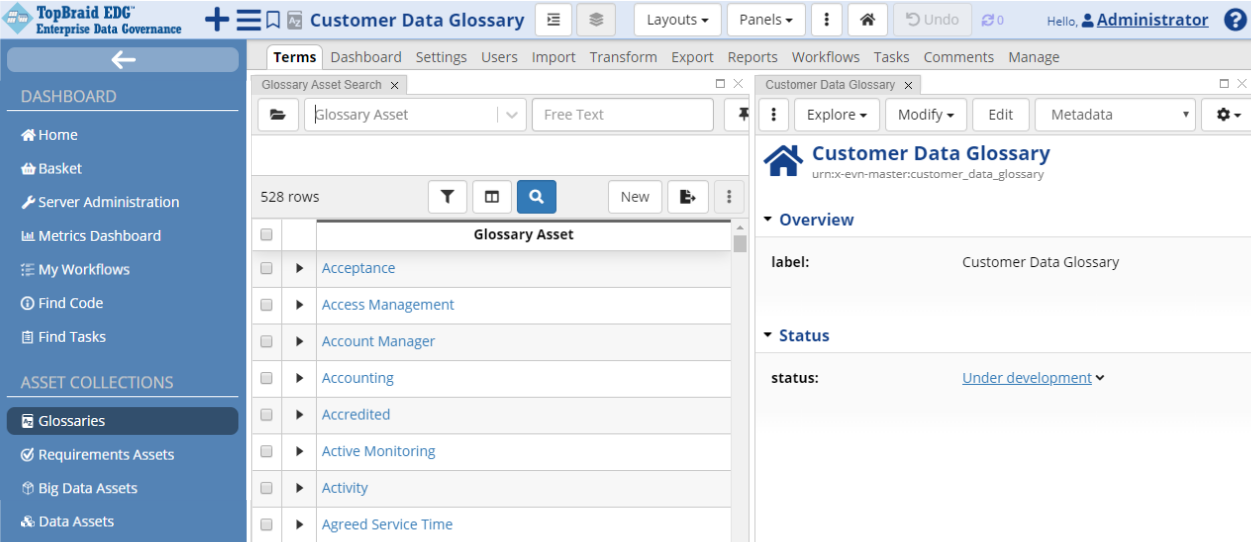Check the Account Manager row checkbox
This screenshot has height=542, width=1251.
click(x=266, y=341)
